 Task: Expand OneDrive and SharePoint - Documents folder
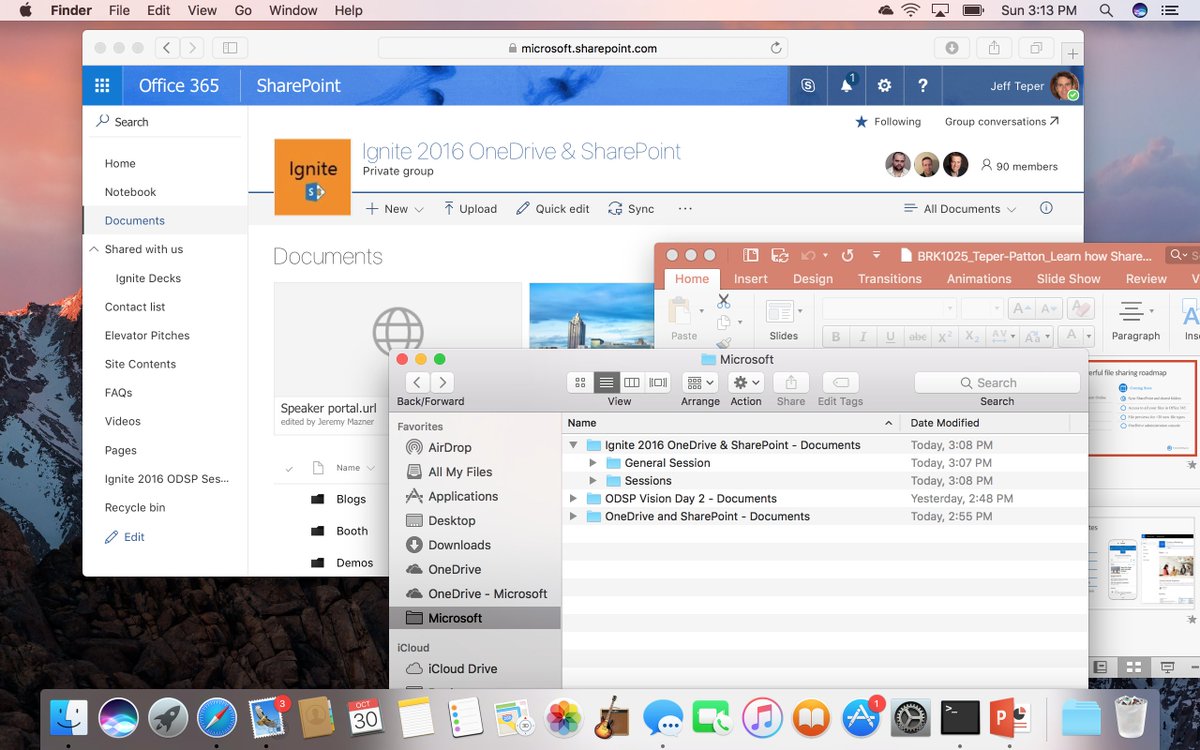[x=573, y=516]
